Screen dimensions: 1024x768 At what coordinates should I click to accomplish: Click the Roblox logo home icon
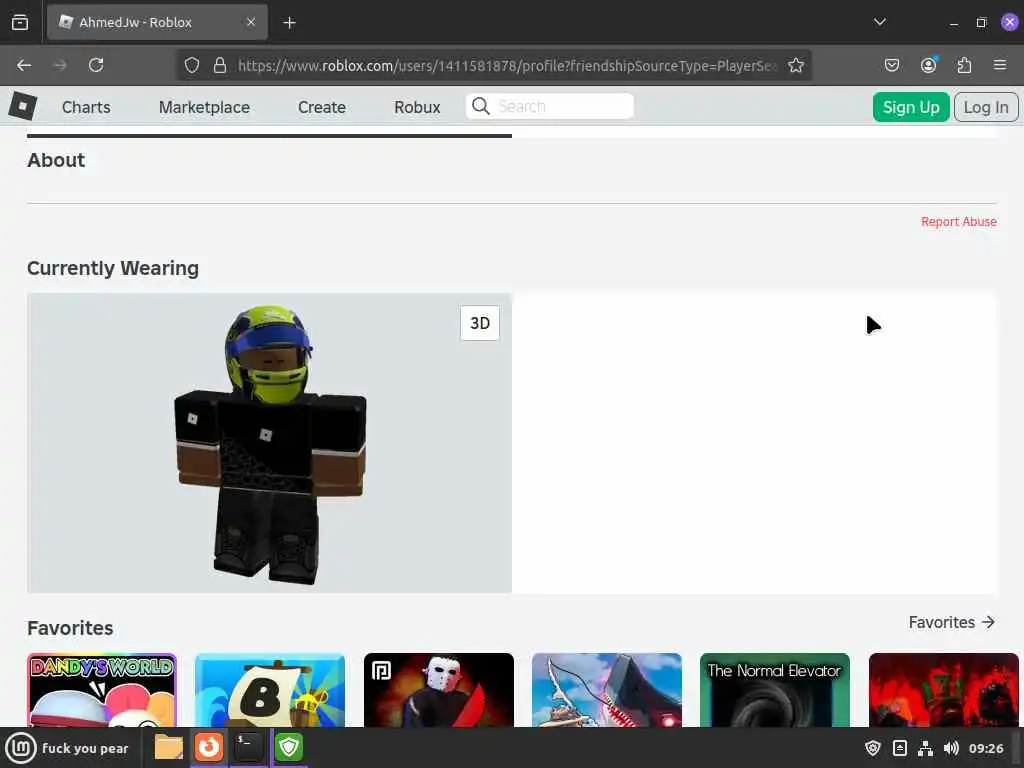pyautogui.click(x=22, y=106)
